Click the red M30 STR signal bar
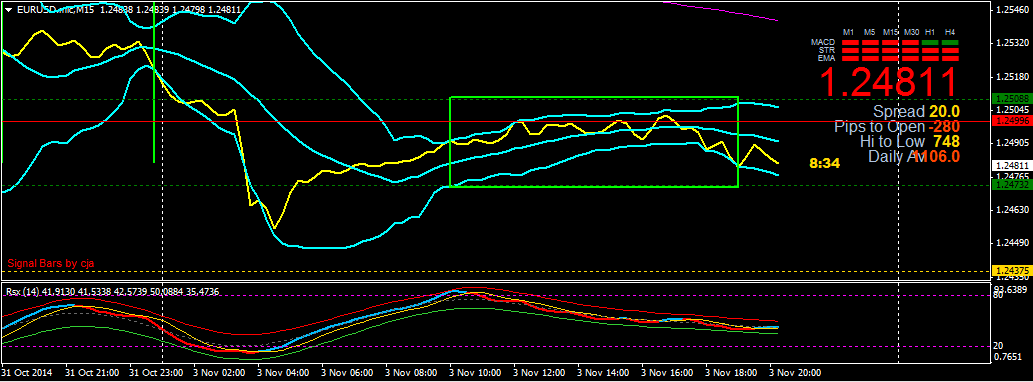 pos(910,51)
